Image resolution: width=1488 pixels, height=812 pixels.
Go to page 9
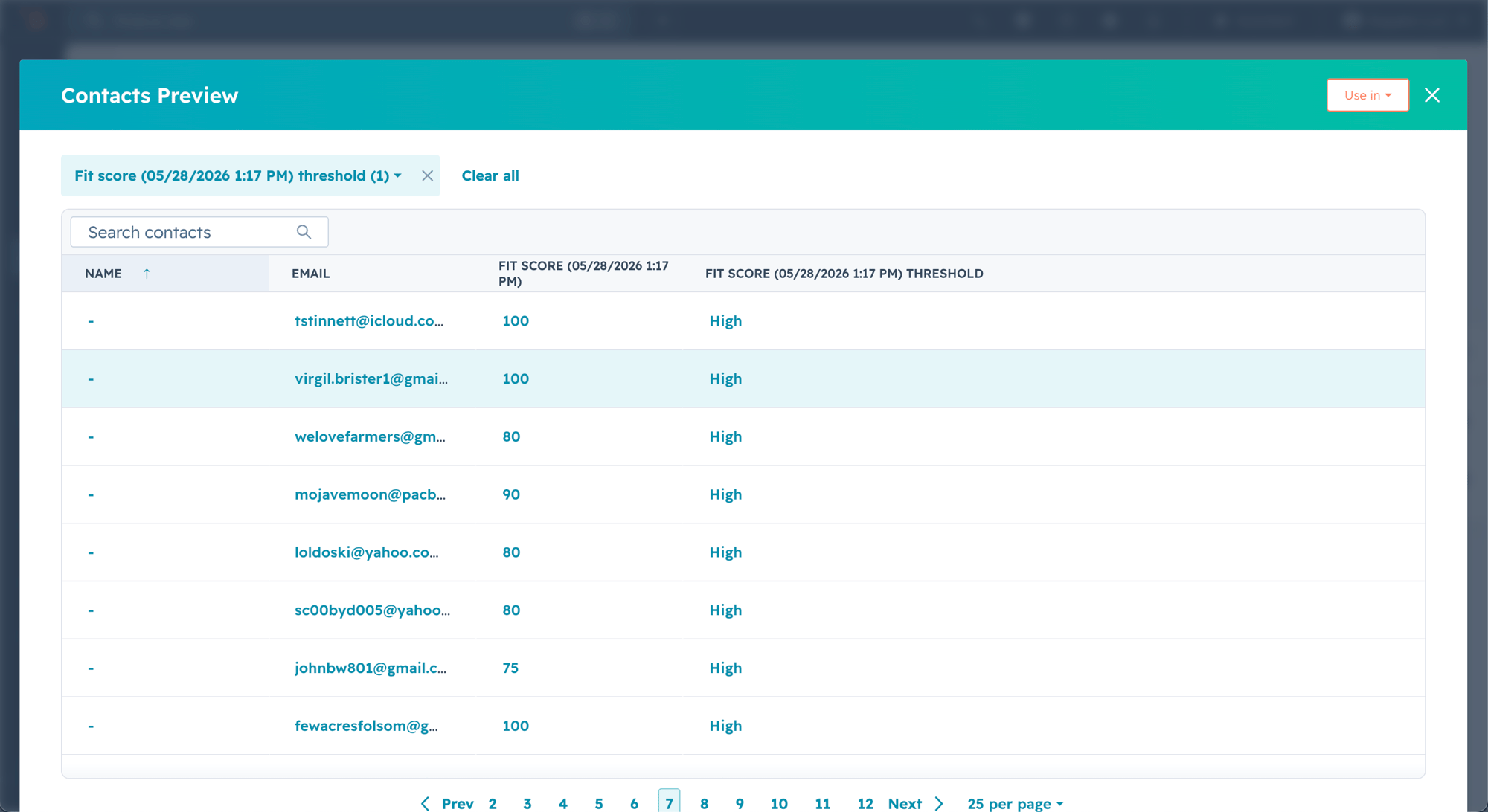[x=740, y=803]
